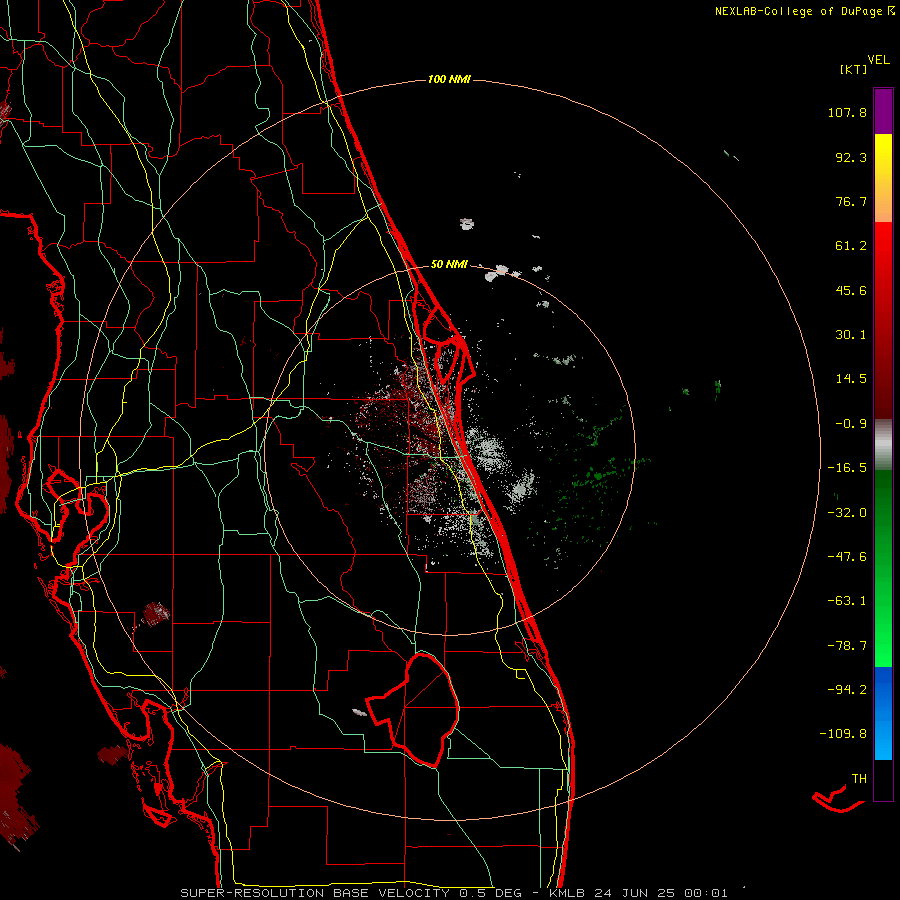
Task: Click the Lake Okeechobee outline on map
Action: 413,709
